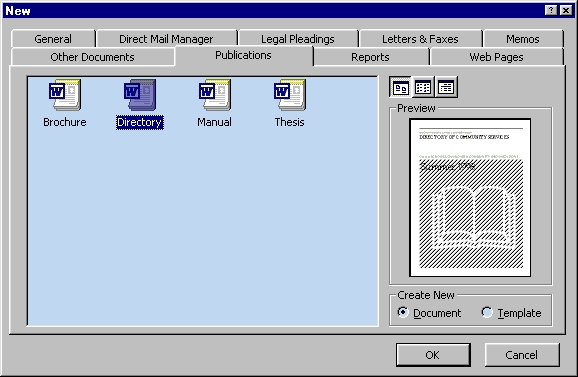
Task: Switch to List view
Action: pyautogui.click(x=423, y=87)
